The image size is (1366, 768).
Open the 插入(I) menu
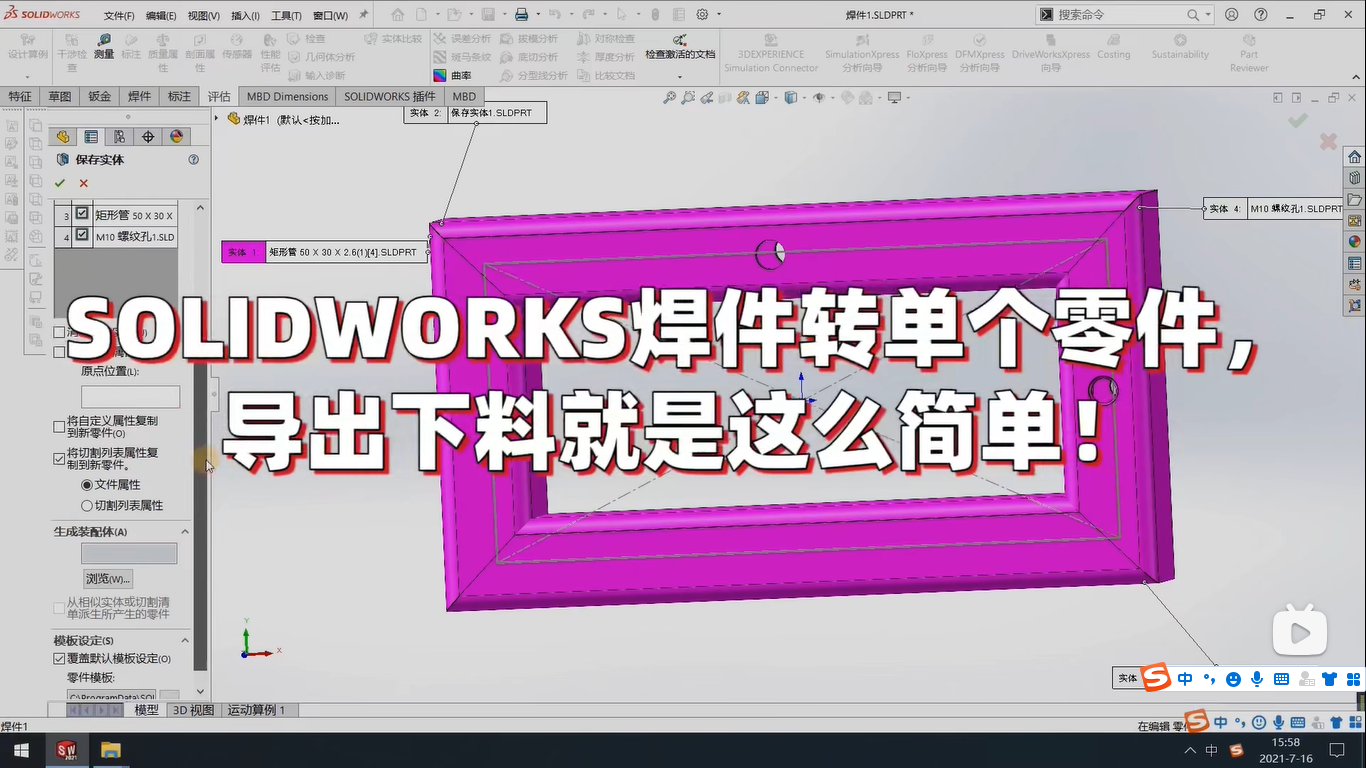[x=245, y=16]
